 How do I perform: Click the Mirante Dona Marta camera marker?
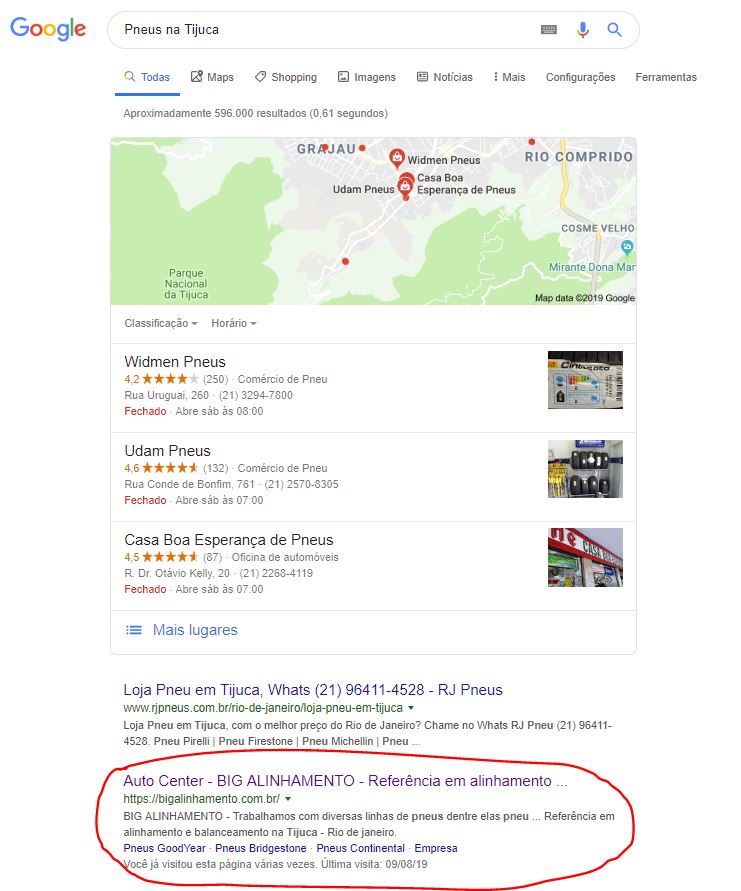click(x=627, y=247)
